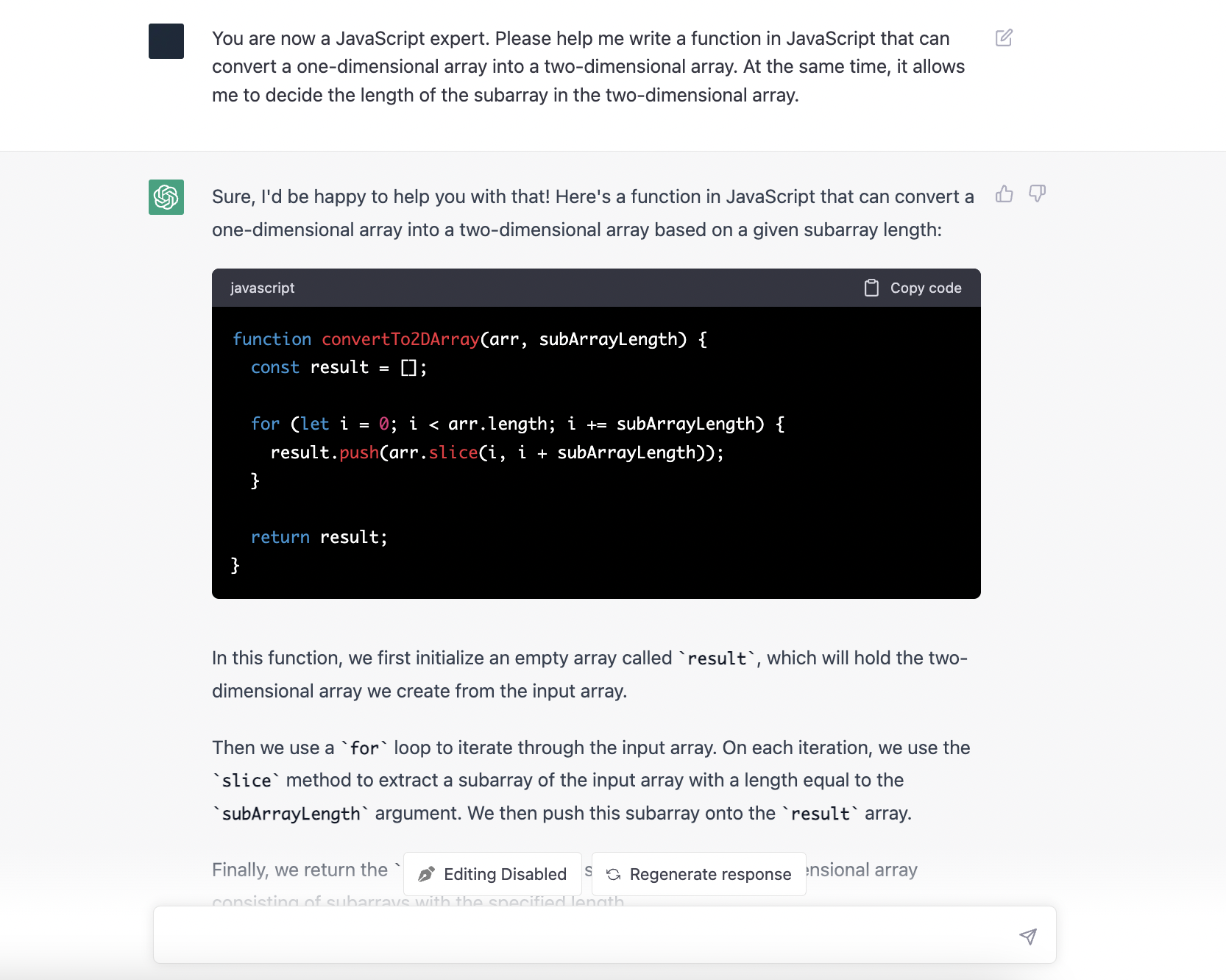
Task: Click the 'return result;' code line
Action: coord(319,537)
